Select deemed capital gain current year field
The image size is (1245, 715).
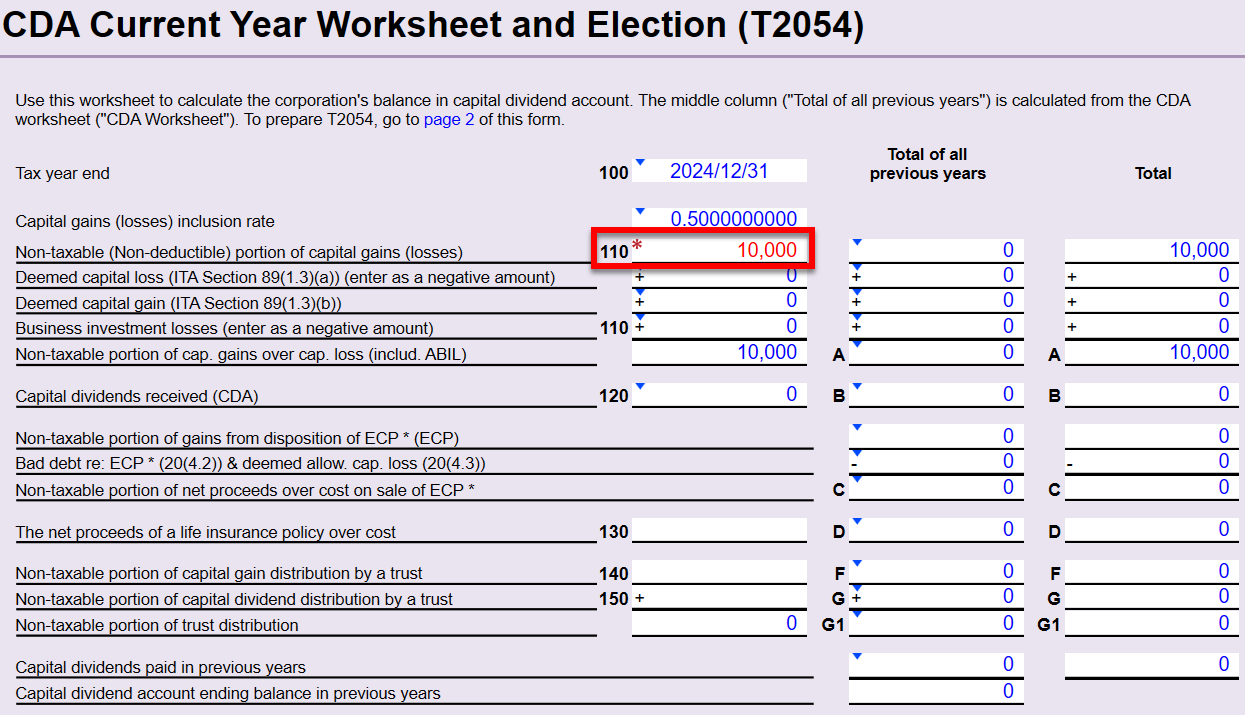pos(719,300)
